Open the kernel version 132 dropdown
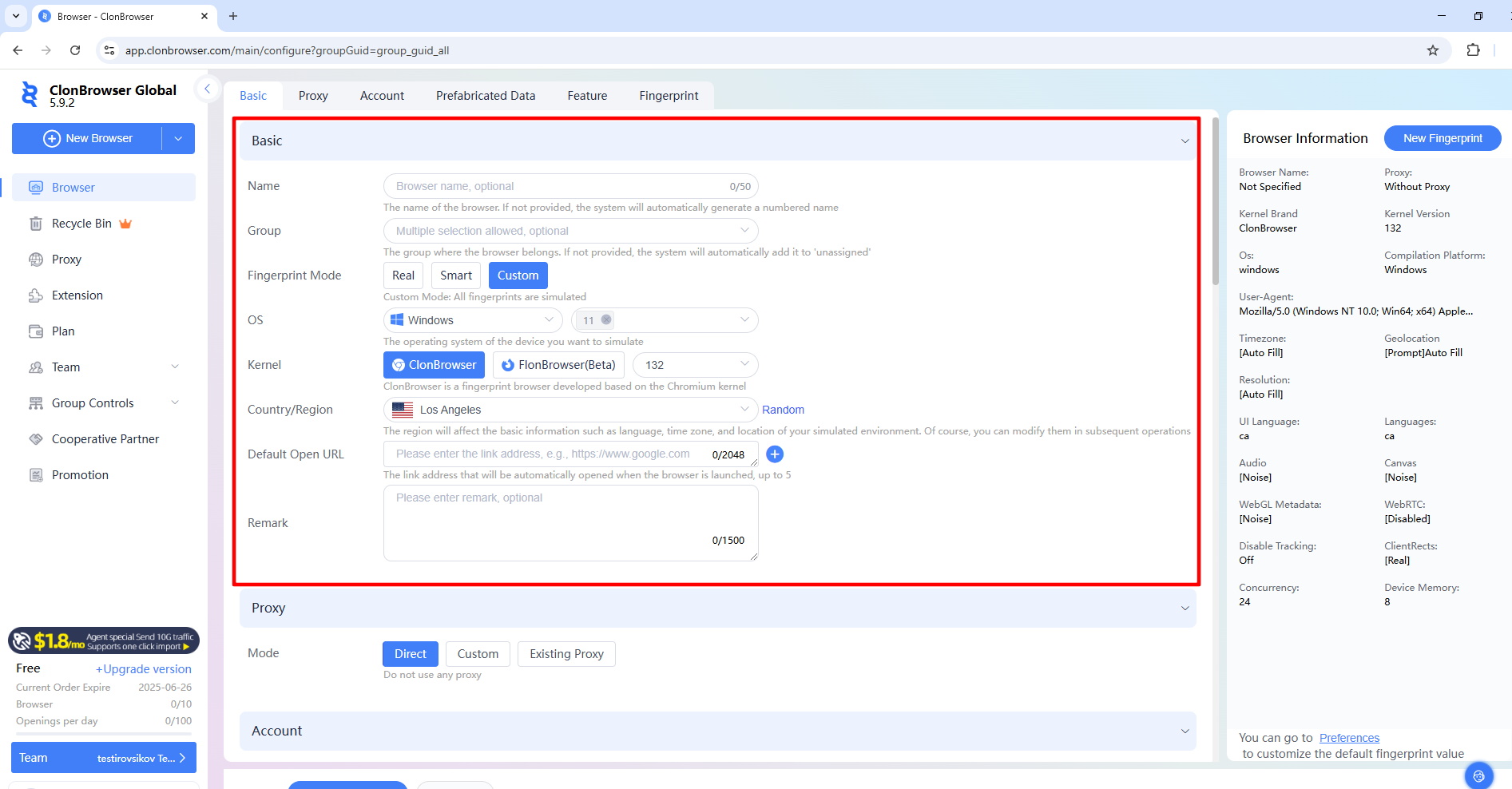Image resolution: width=1512 pixels, height=789 pixels. pyautogui.click(x=695, y=365)
